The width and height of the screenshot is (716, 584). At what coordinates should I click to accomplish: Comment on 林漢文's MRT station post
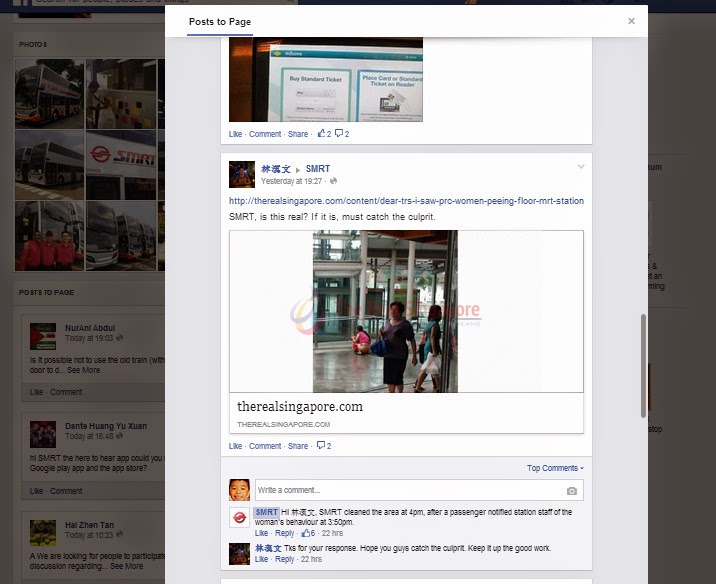coord(265,446)
